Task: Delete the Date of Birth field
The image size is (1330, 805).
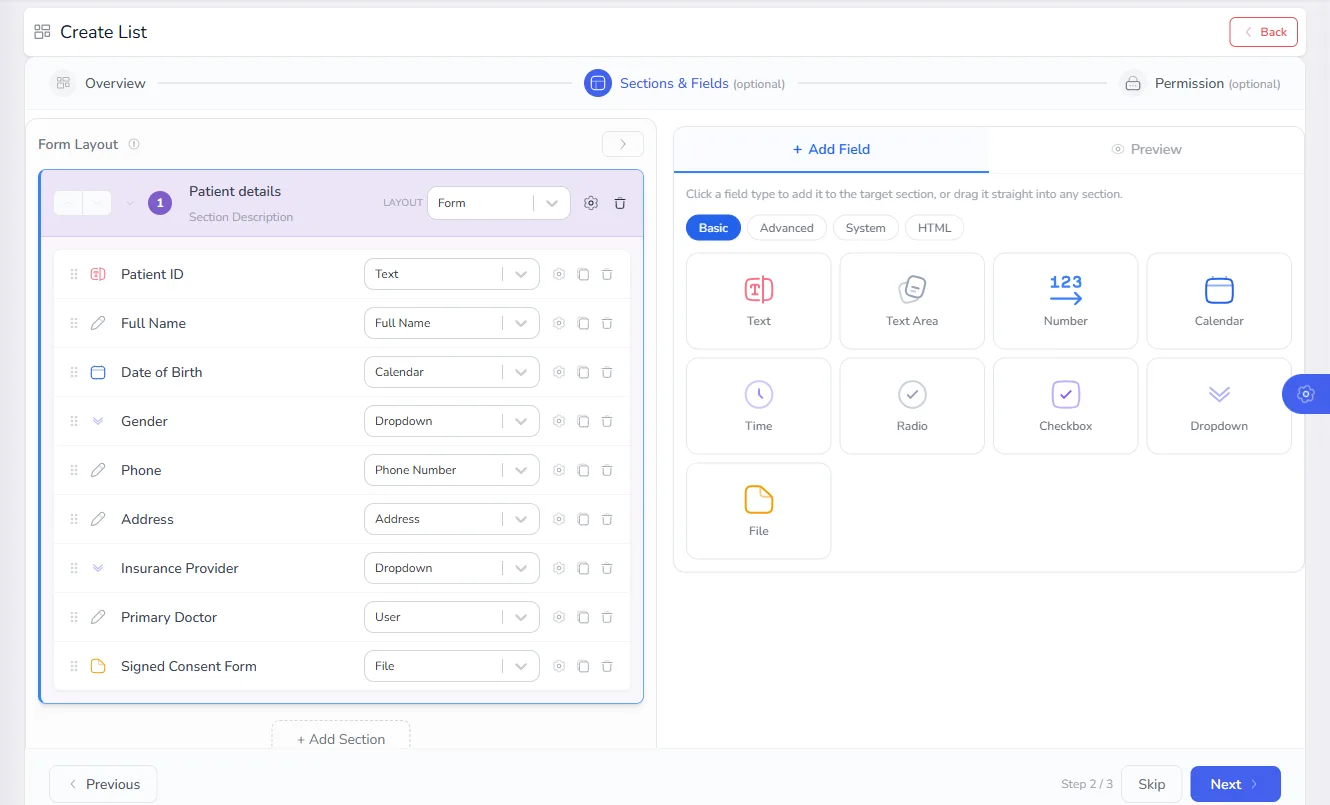Action: click(607, 372)
